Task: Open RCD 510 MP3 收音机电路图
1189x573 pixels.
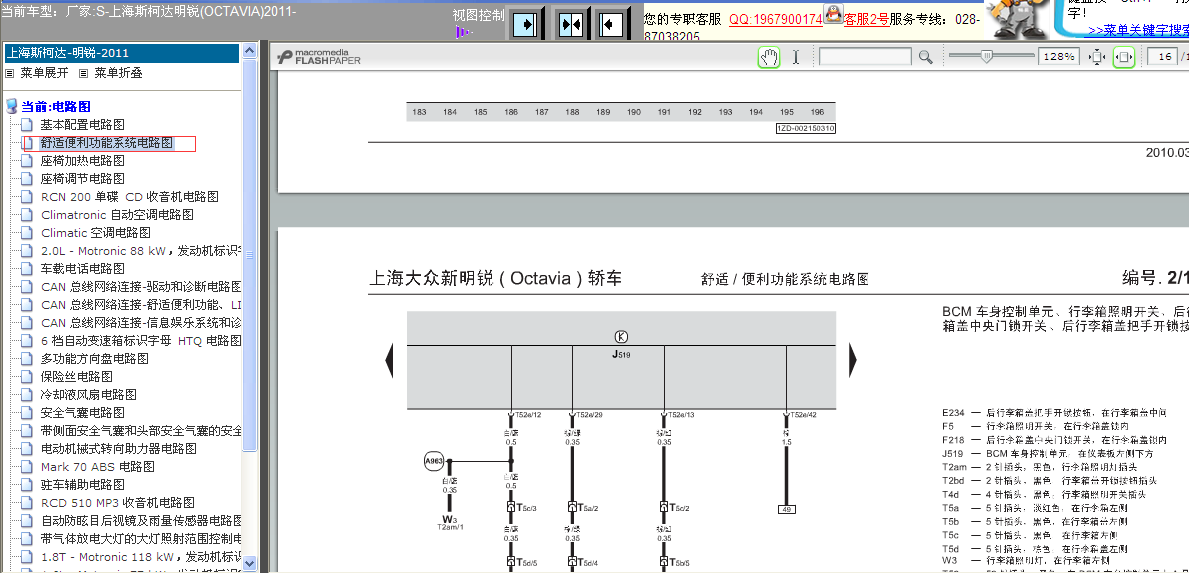Action: pyautogui.click(x=118, y=503)
